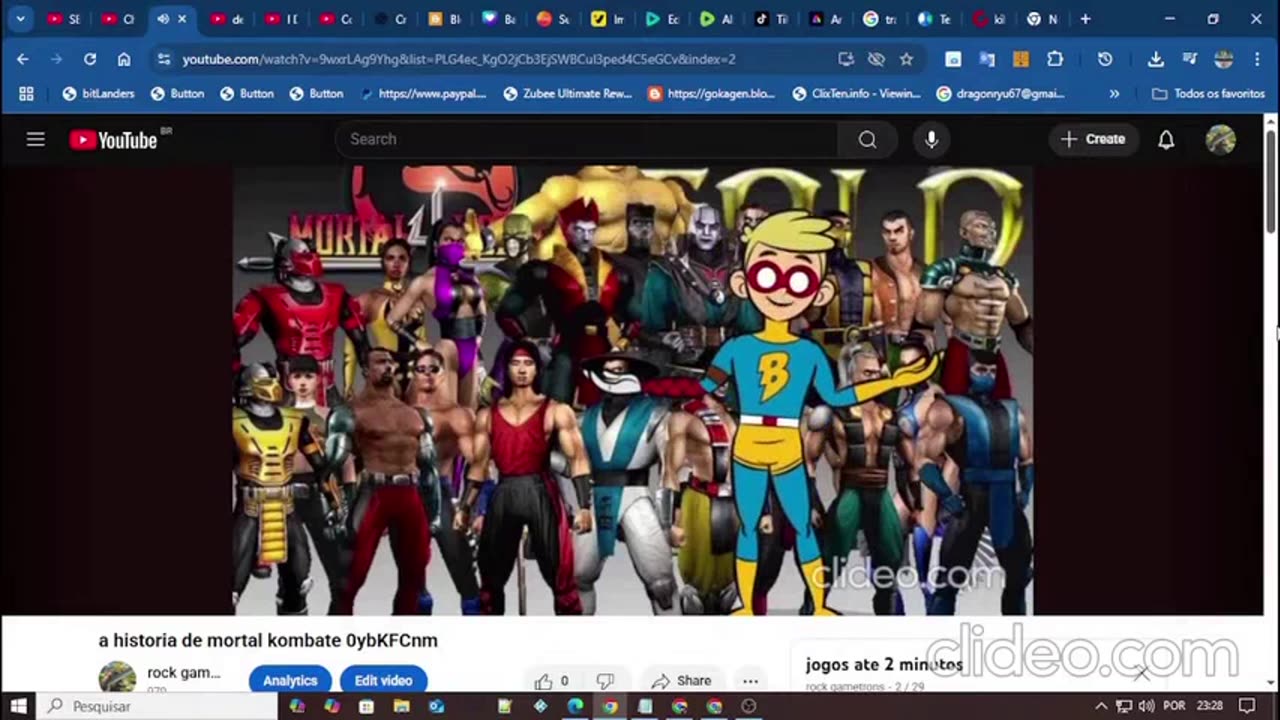Click the magnifier search button
This screenshot has width=1280, height=720.
[867, 139]
